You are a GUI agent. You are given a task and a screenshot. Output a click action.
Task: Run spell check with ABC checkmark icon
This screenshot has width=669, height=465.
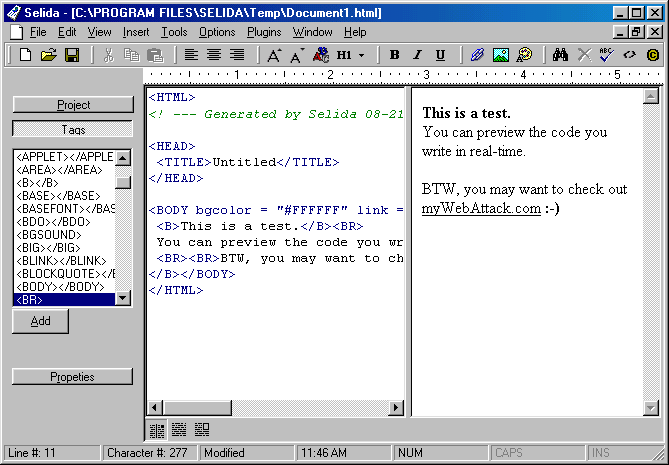[606, 55]
